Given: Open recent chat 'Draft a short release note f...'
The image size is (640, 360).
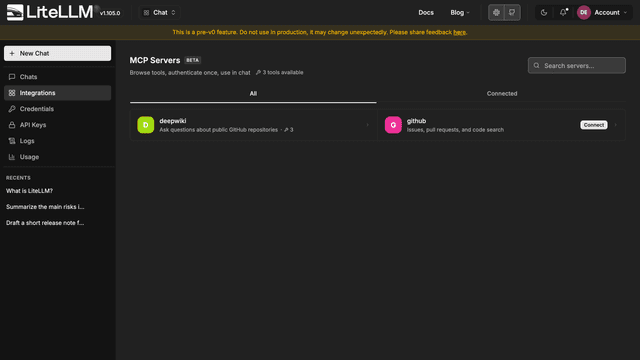Looking at the screenshot, I should point(45,222).
